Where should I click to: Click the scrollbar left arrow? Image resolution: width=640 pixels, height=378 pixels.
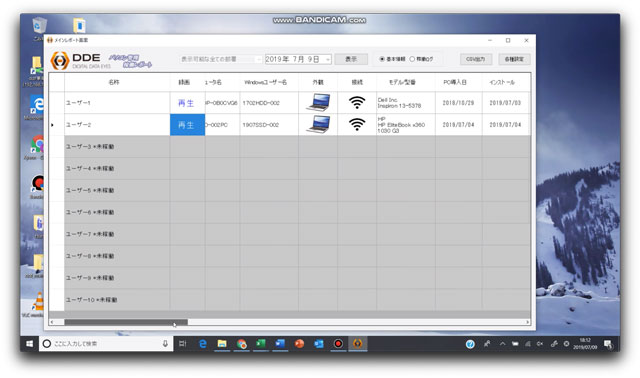tap(52, 322)
